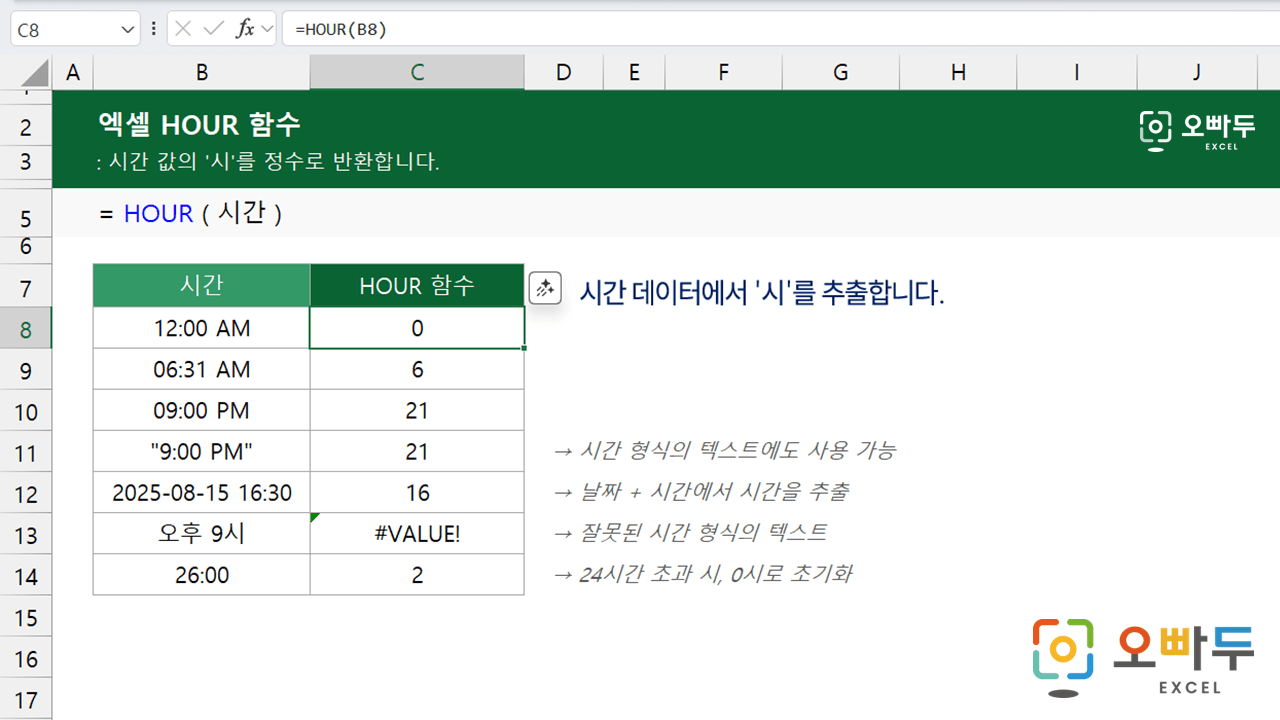Expand the Name Box dropdown arrow
Viewport: 1280px width, 720px height.
tap(128, 30)
